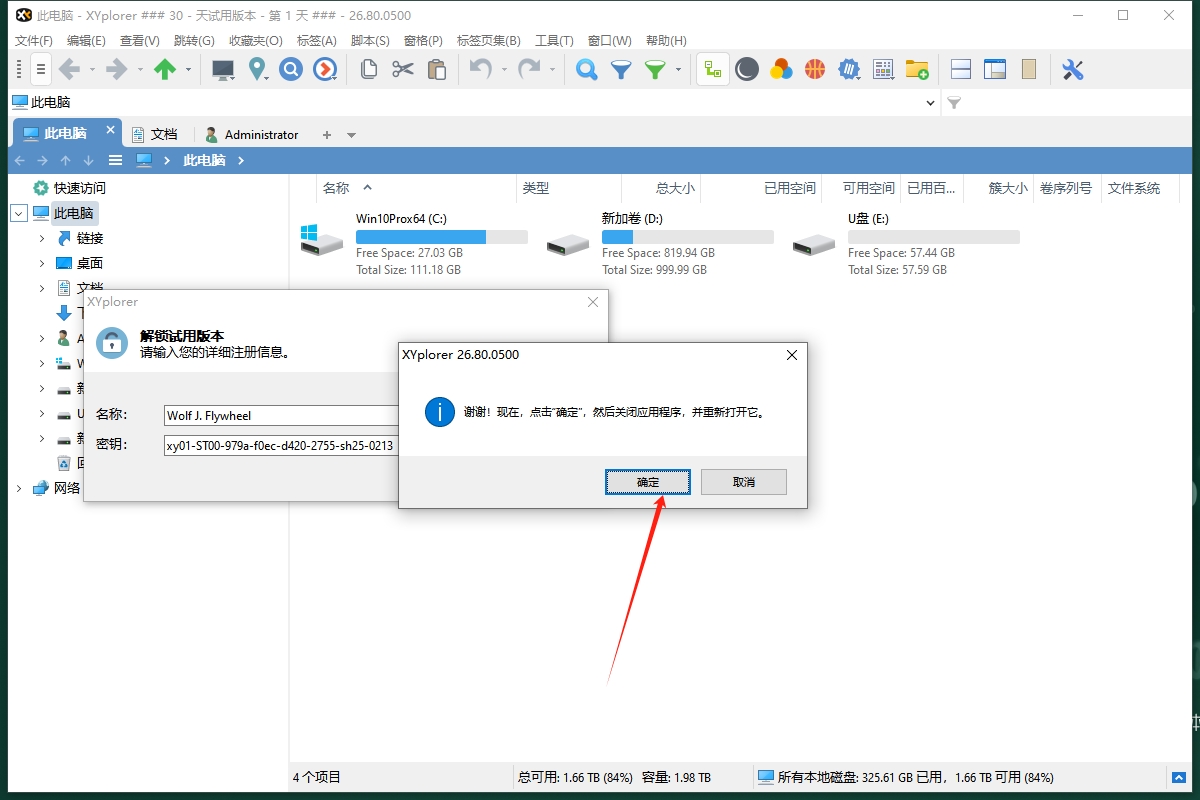Click the Paste clipboard icon
This screenshot has height=800, width=1200.
pos(437,69)
